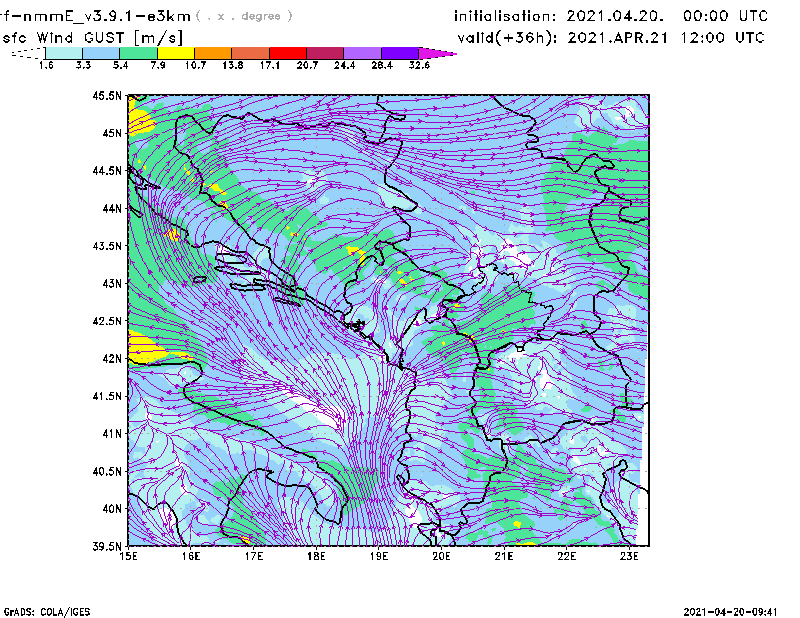
Task: Click the 20.7 legend value
Action: tap(307, 65)
